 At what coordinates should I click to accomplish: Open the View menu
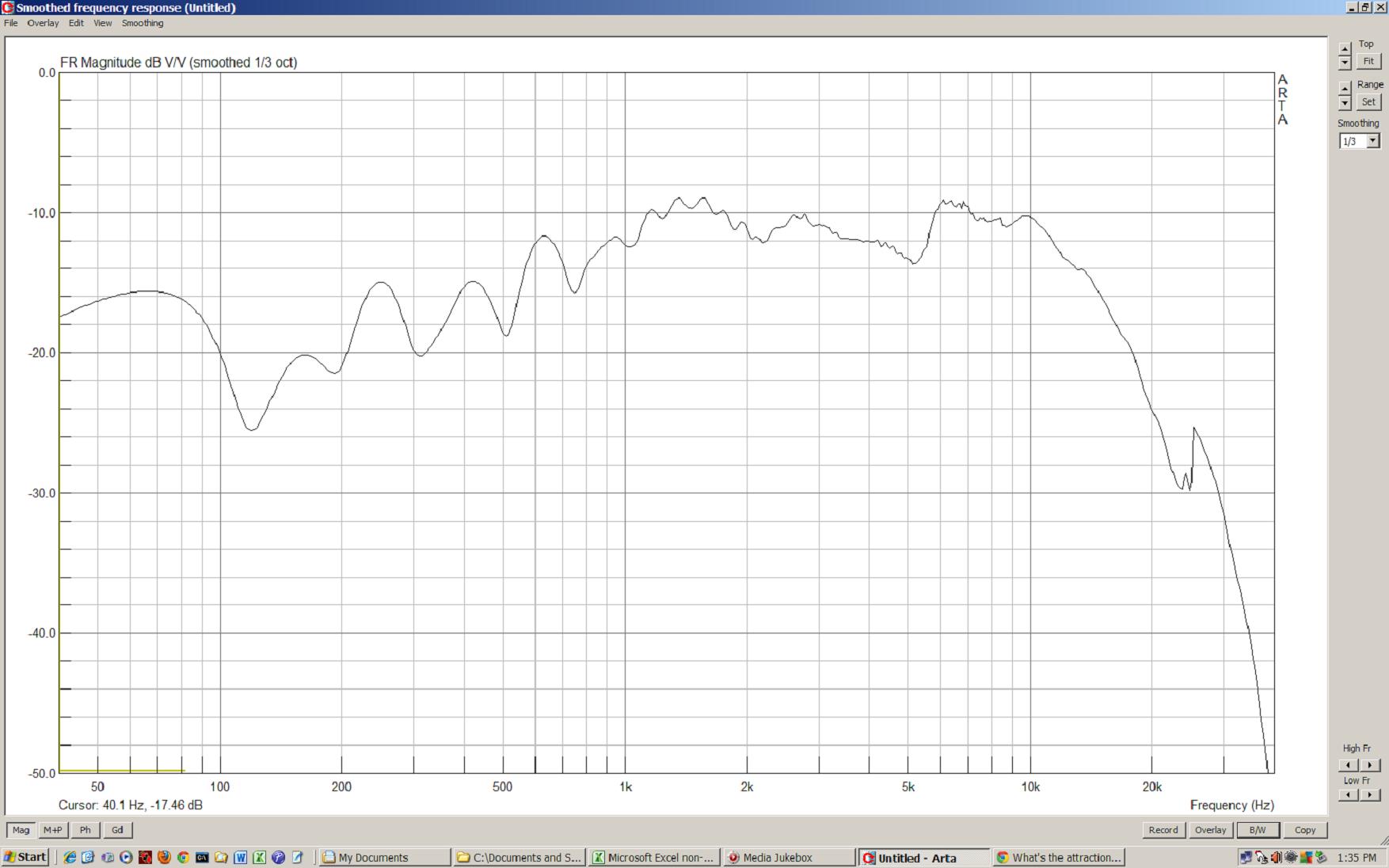coord(103,23)
